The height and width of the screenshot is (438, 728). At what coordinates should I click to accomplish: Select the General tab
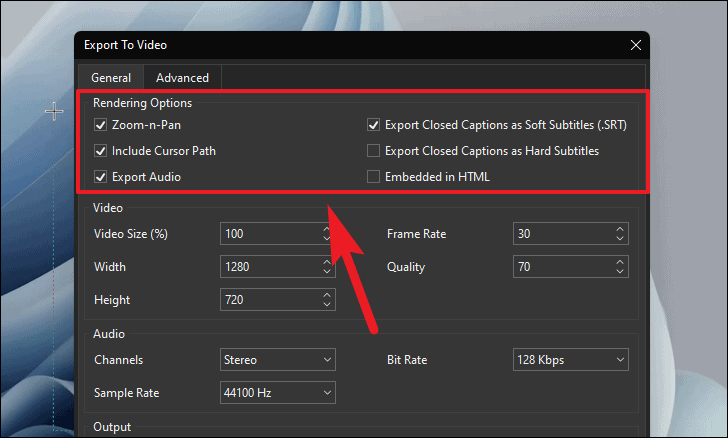coord(111,78)
